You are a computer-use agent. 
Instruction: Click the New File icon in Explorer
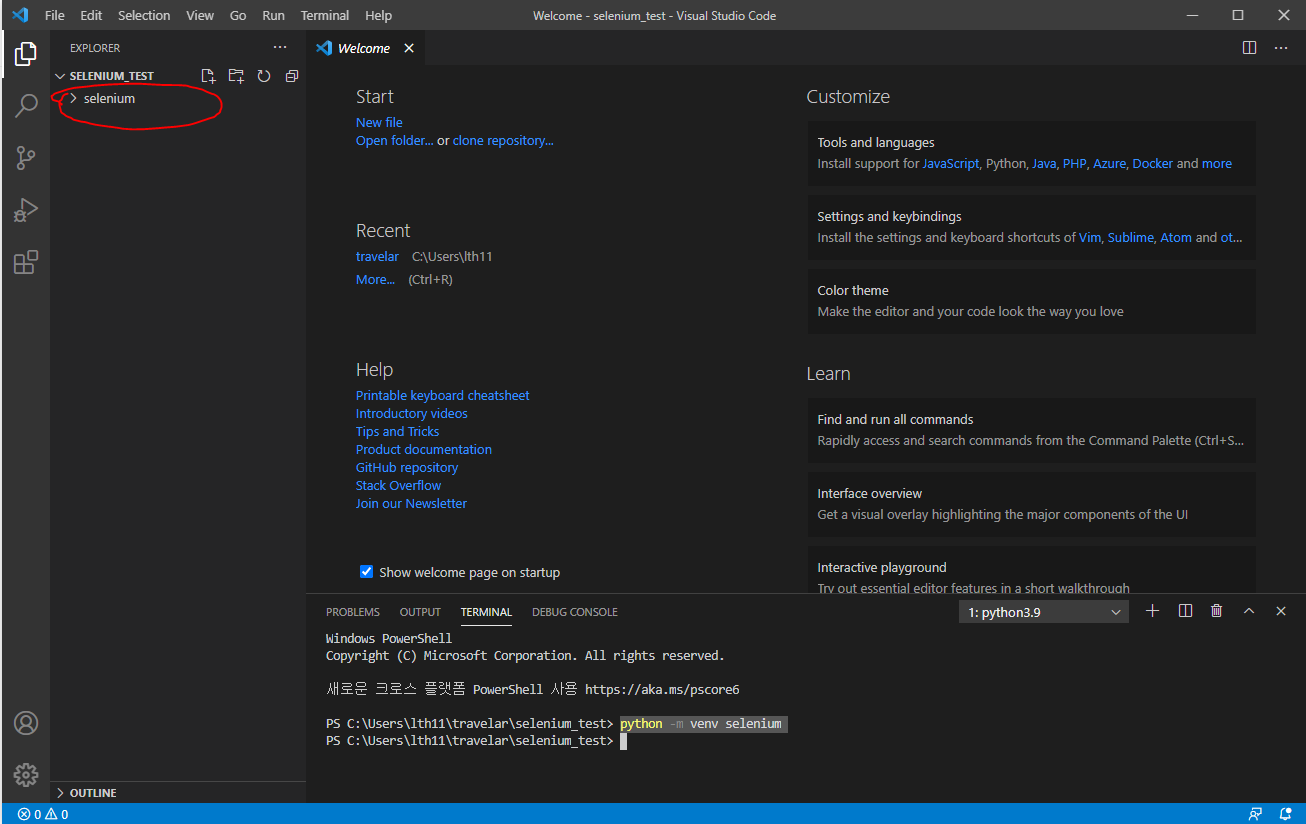coord(208,76)
